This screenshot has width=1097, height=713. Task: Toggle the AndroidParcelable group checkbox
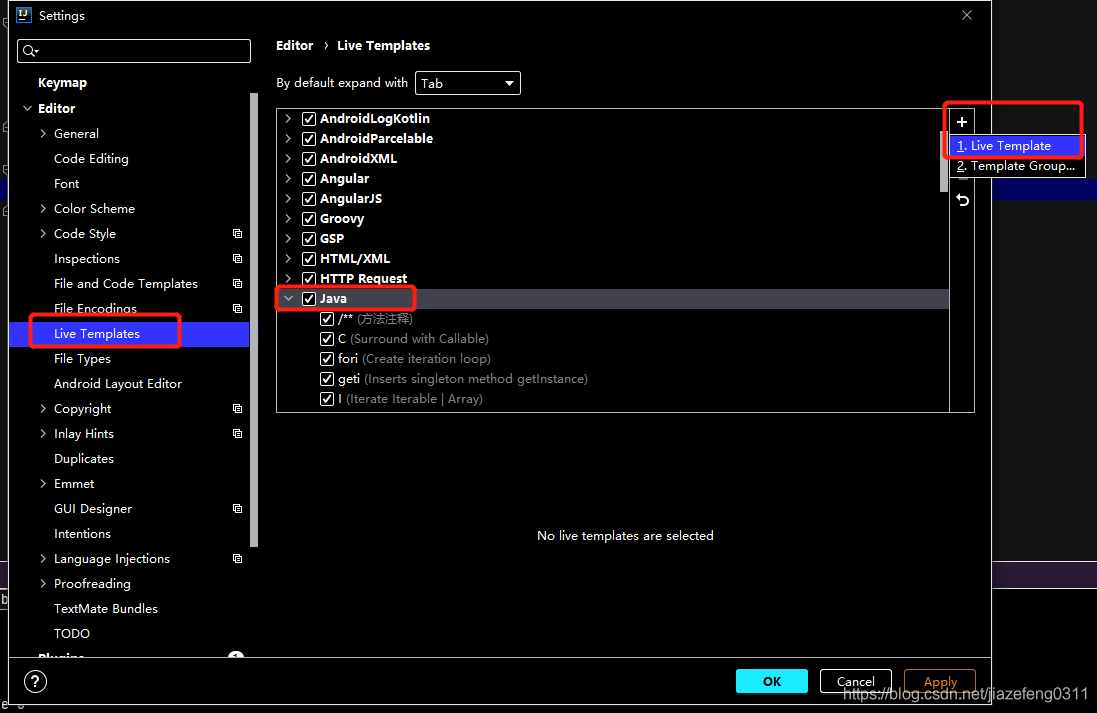click(309, 139)
